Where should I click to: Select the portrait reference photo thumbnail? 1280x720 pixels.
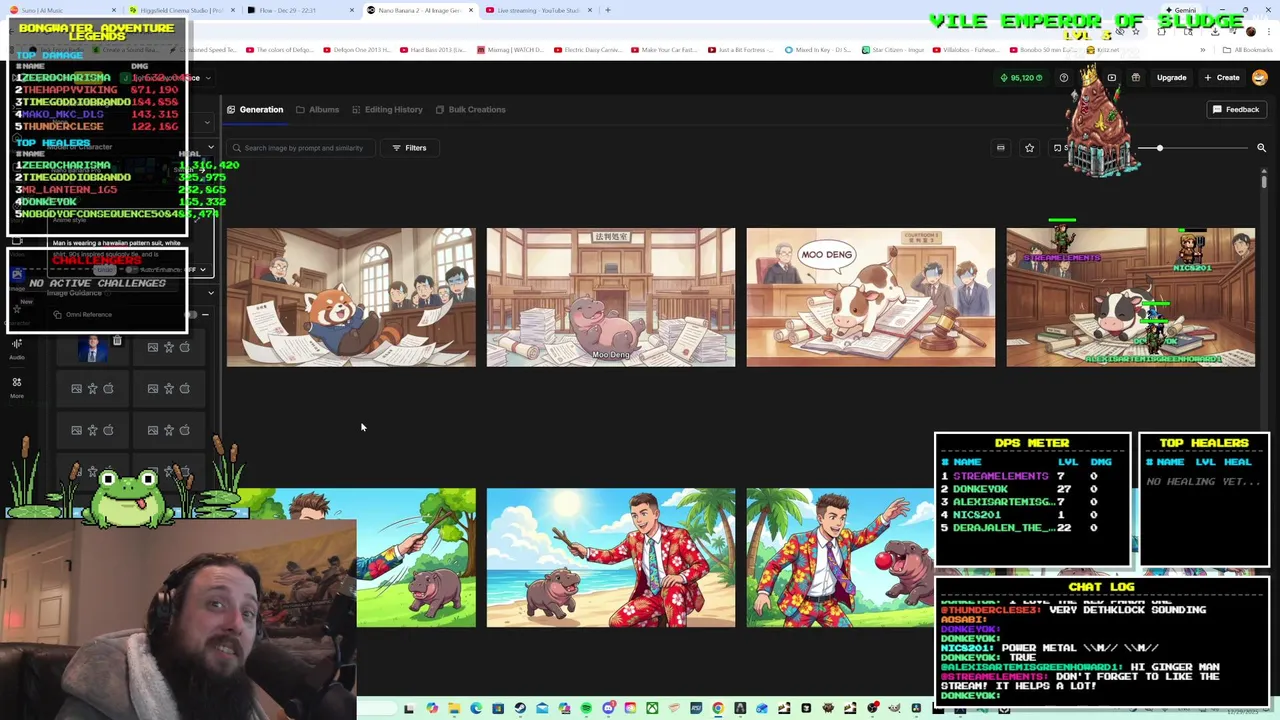pos(93,349)
